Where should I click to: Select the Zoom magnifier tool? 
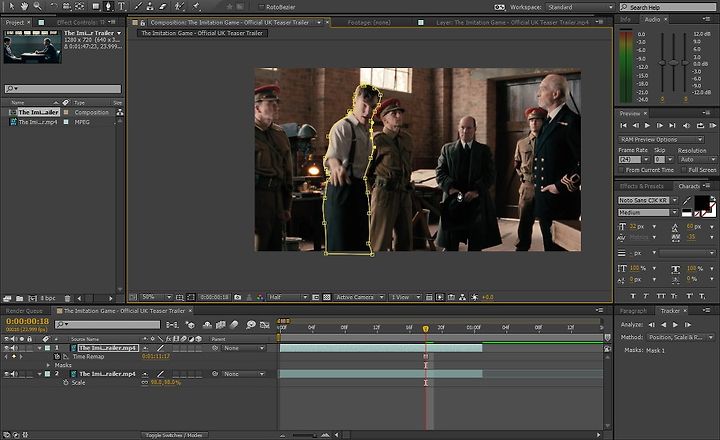37,6
